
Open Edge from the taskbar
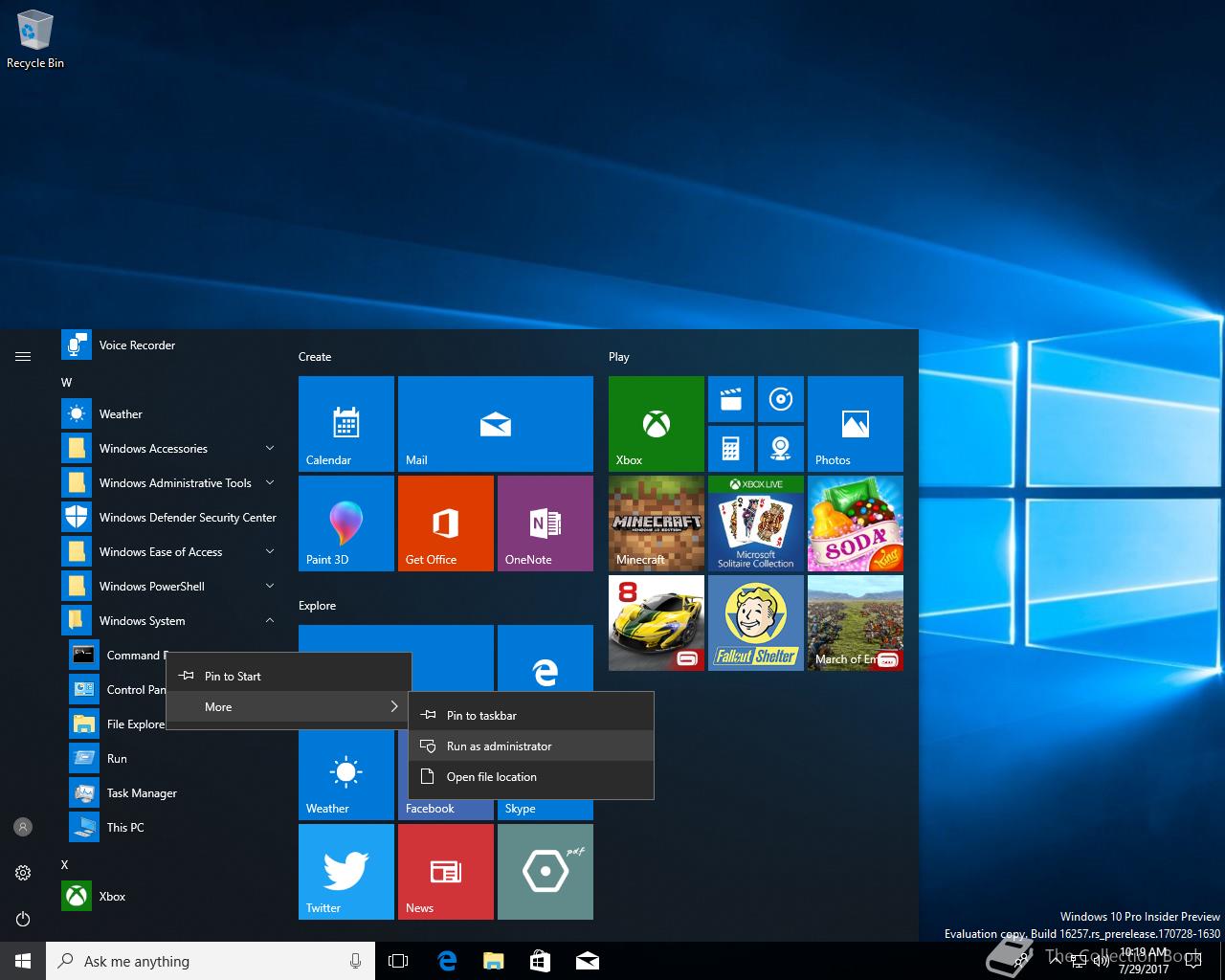pos(446,961)
